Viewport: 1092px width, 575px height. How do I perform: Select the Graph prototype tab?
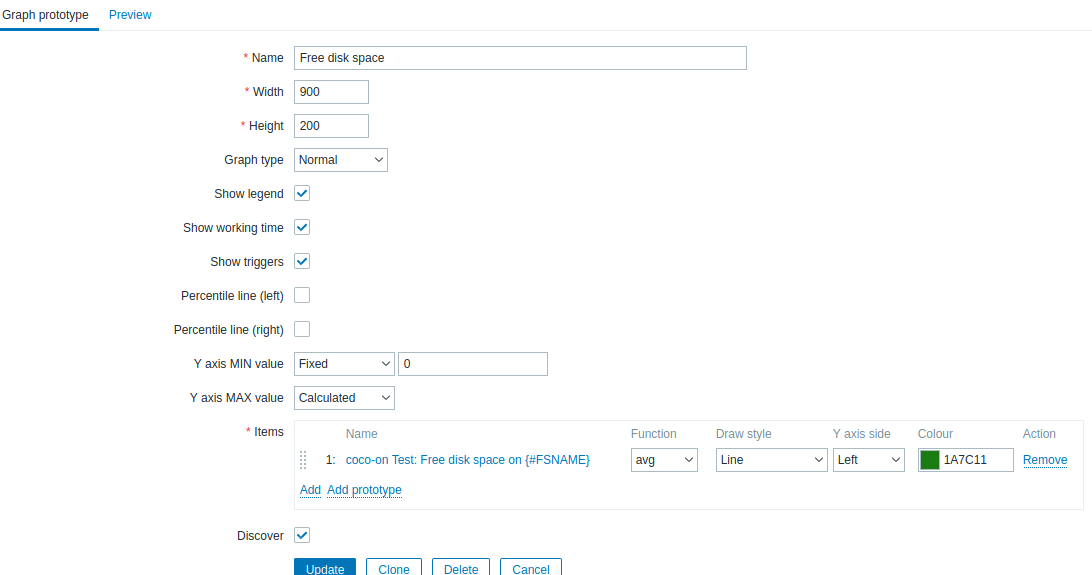pos(46,15)
